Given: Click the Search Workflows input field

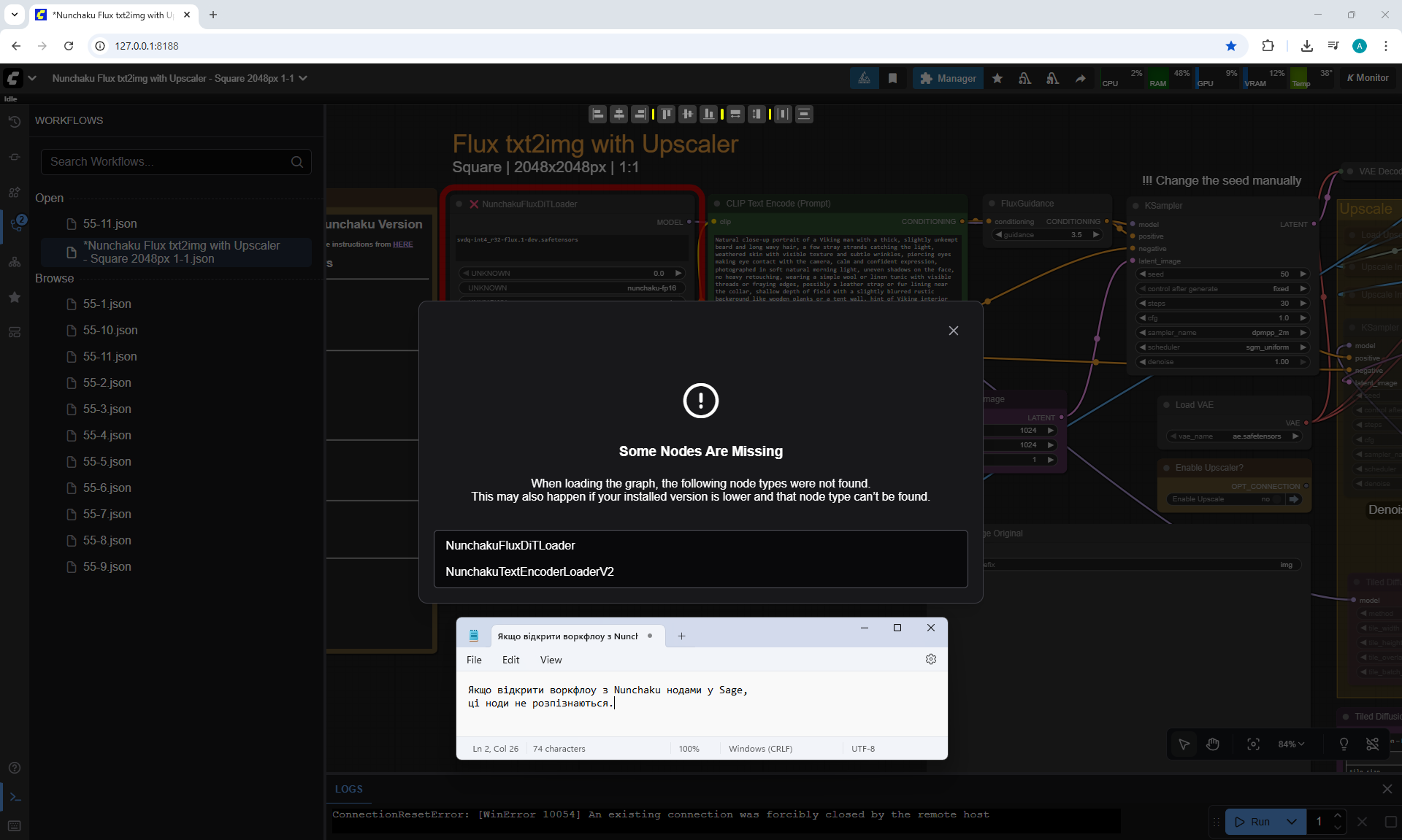Looking at the screenshot, I should [168, 161].
